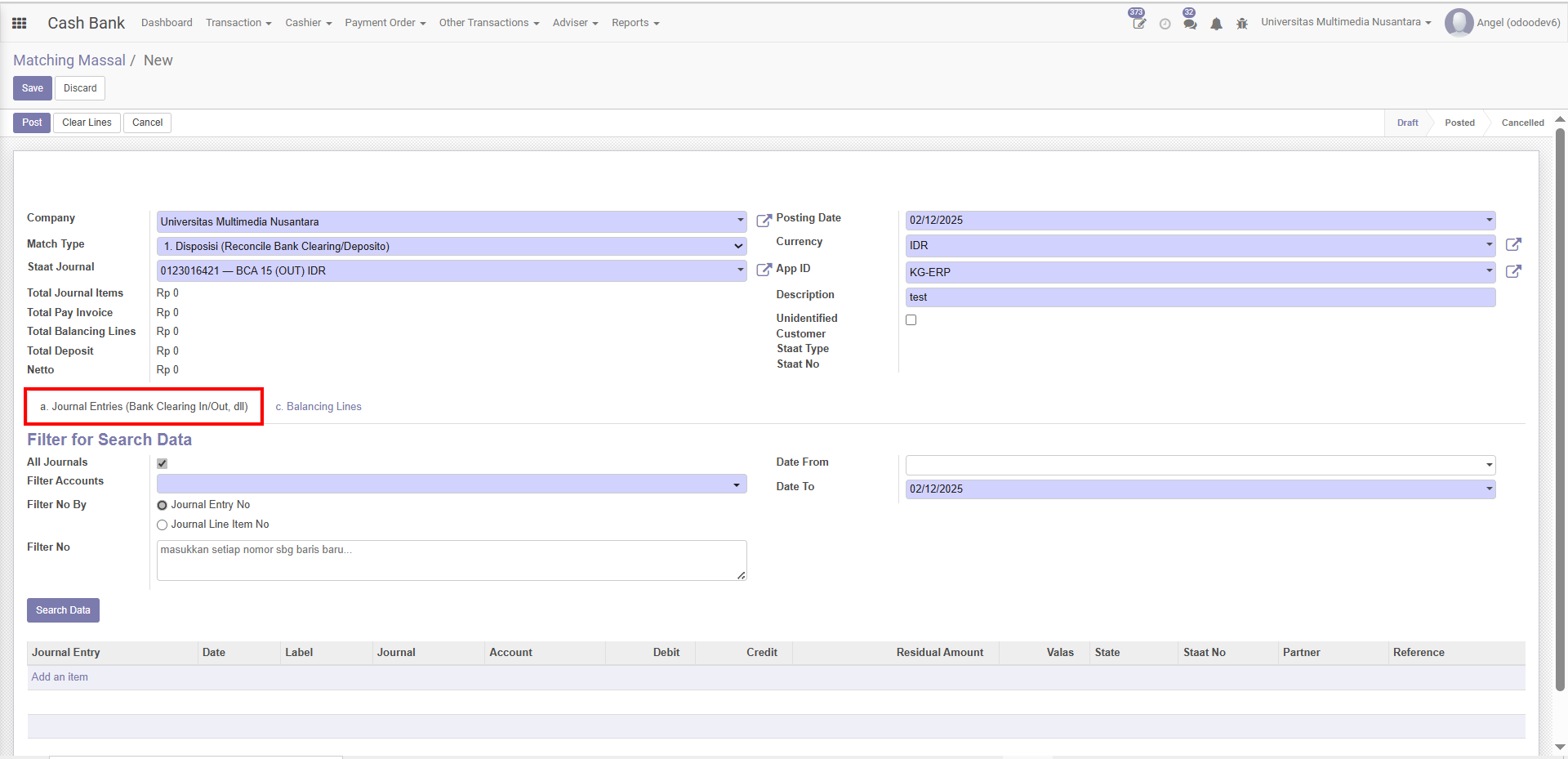Image resolution: width=1568 pixels, height=759 pixels.
Task: Open Company external link icon
Action: [764, 221]
